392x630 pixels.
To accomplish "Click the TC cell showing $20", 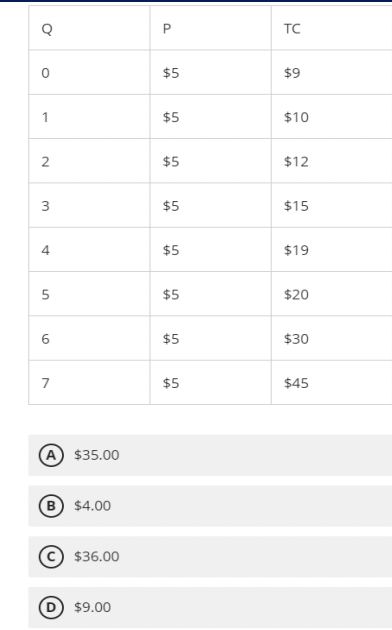I will coord(332,294).
